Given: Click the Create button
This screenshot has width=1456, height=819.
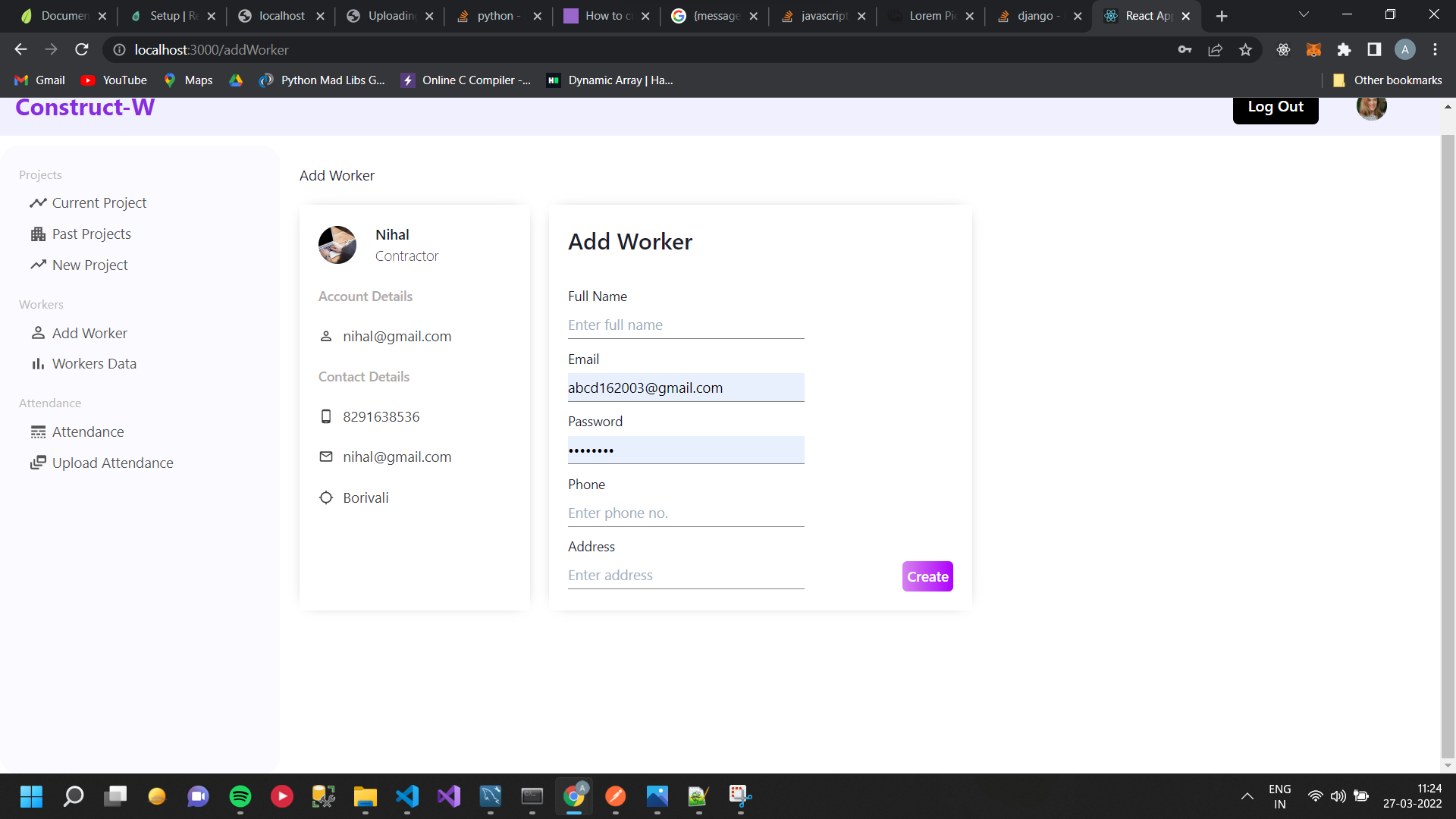Looking at the screenshot, I should [x=927, y=576].
